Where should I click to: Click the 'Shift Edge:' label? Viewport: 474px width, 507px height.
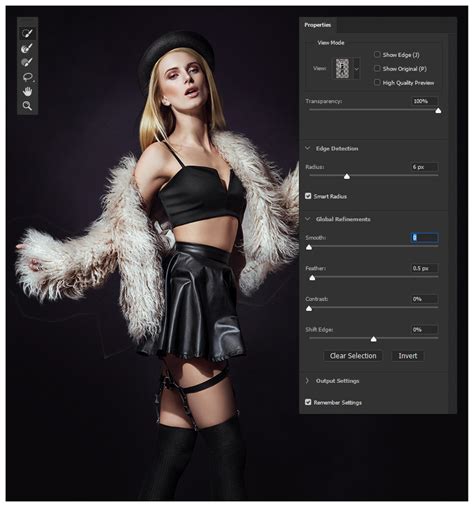tap(319, 329)
